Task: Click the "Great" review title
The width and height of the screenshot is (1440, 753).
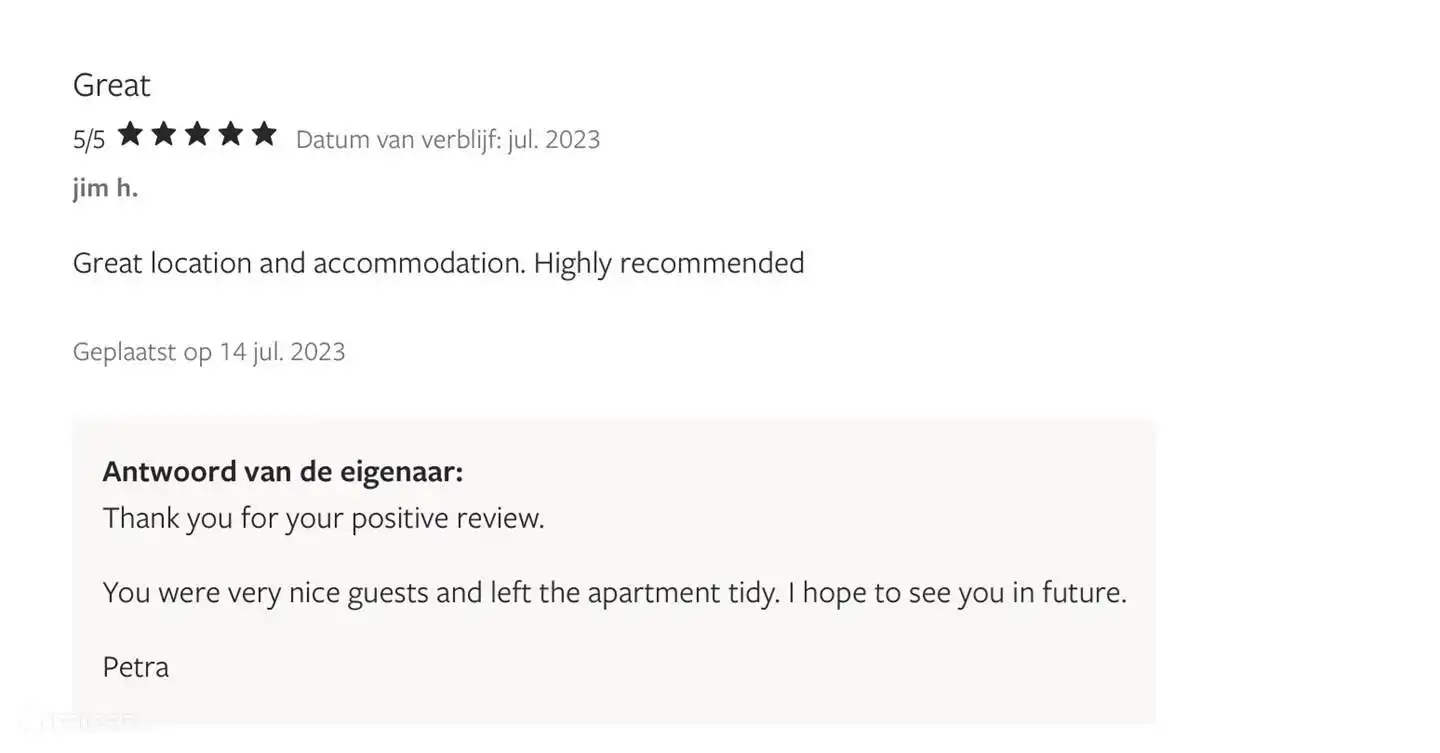Action: coord(111,85)
